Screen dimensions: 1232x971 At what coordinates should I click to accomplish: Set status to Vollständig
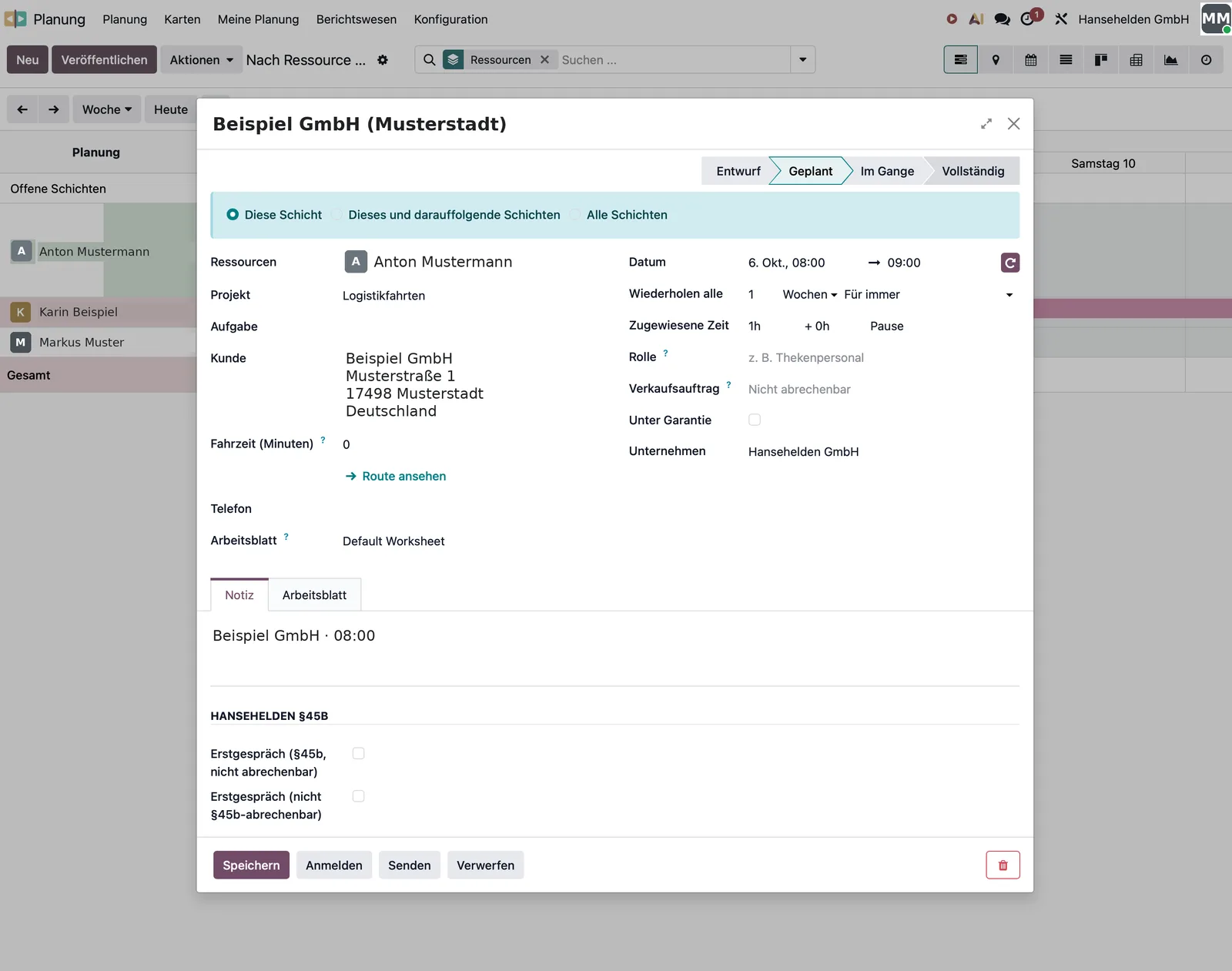[973, 171]
